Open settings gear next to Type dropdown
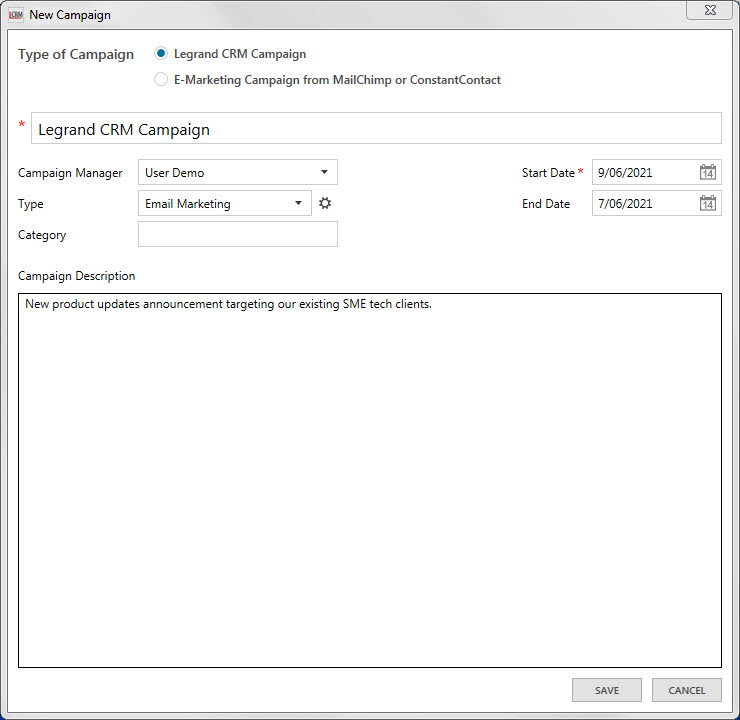740x720 pixels. click(x=325, y=203)
